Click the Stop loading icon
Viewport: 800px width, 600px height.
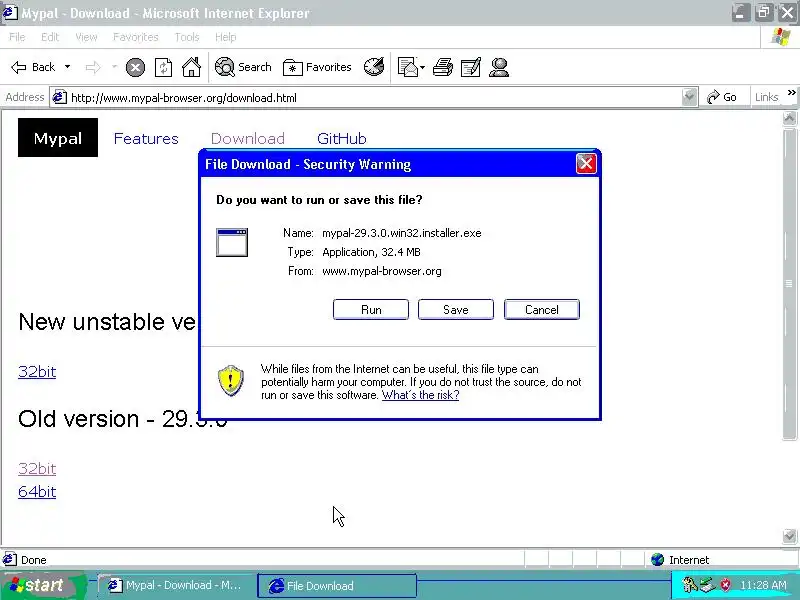click(x=135, y=67)
